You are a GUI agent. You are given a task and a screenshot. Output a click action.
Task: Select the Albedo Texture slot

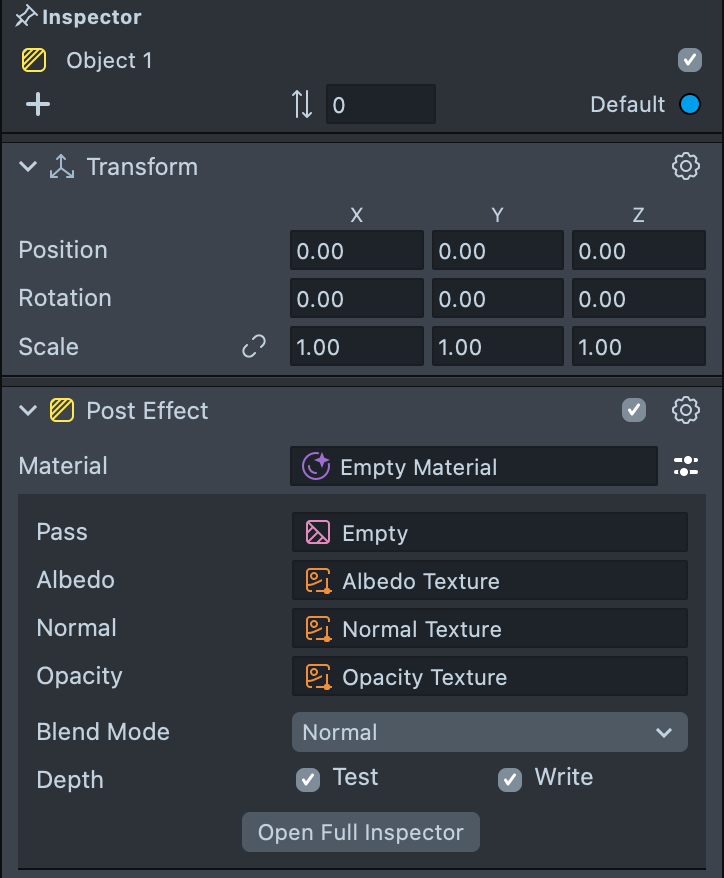[489, 581]
